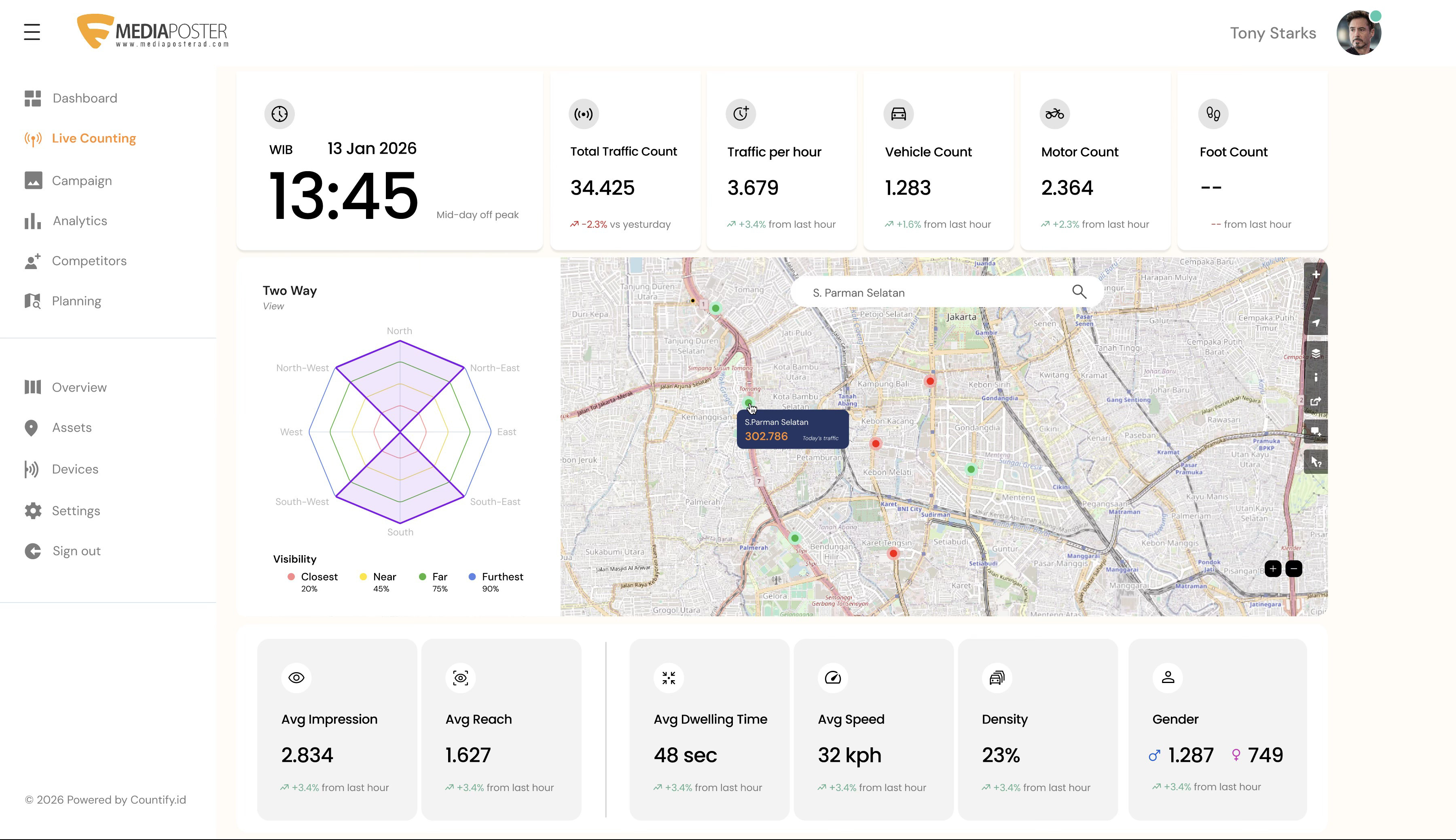Screen dimensions: 1456x840
Task: Click the Competitors person-plus icon
Action: [x=33, y=261]
